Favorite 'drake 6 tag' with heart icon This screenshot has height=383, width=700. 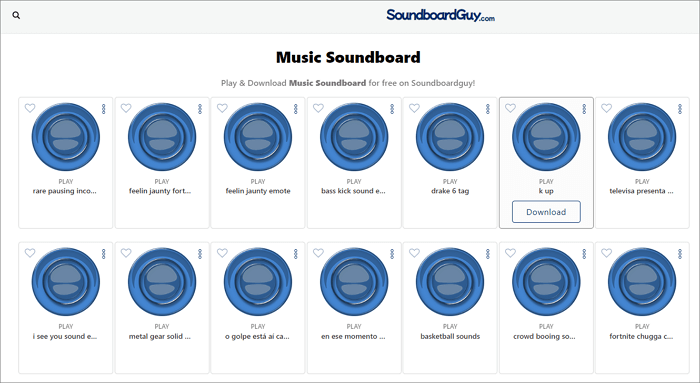(414, 108)
